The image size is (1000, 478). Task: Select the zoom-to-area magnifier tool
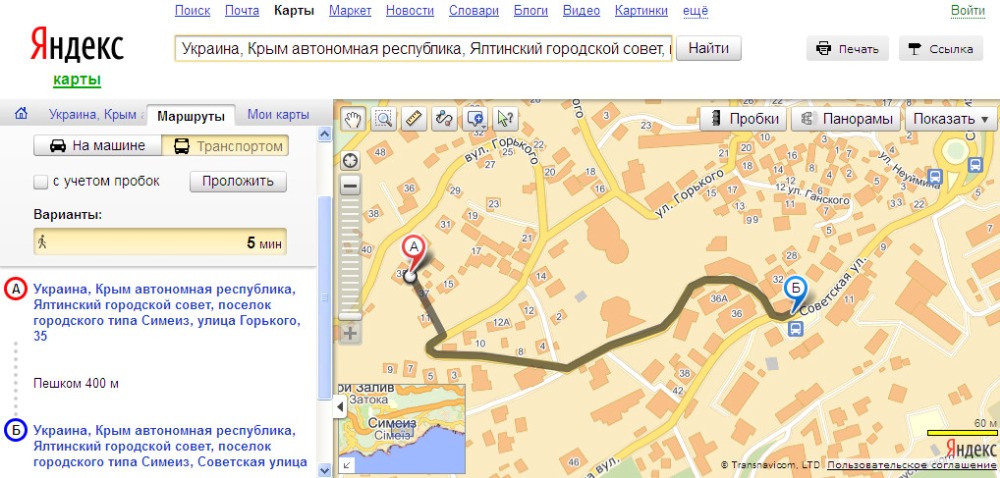click(x=383, y=119)
